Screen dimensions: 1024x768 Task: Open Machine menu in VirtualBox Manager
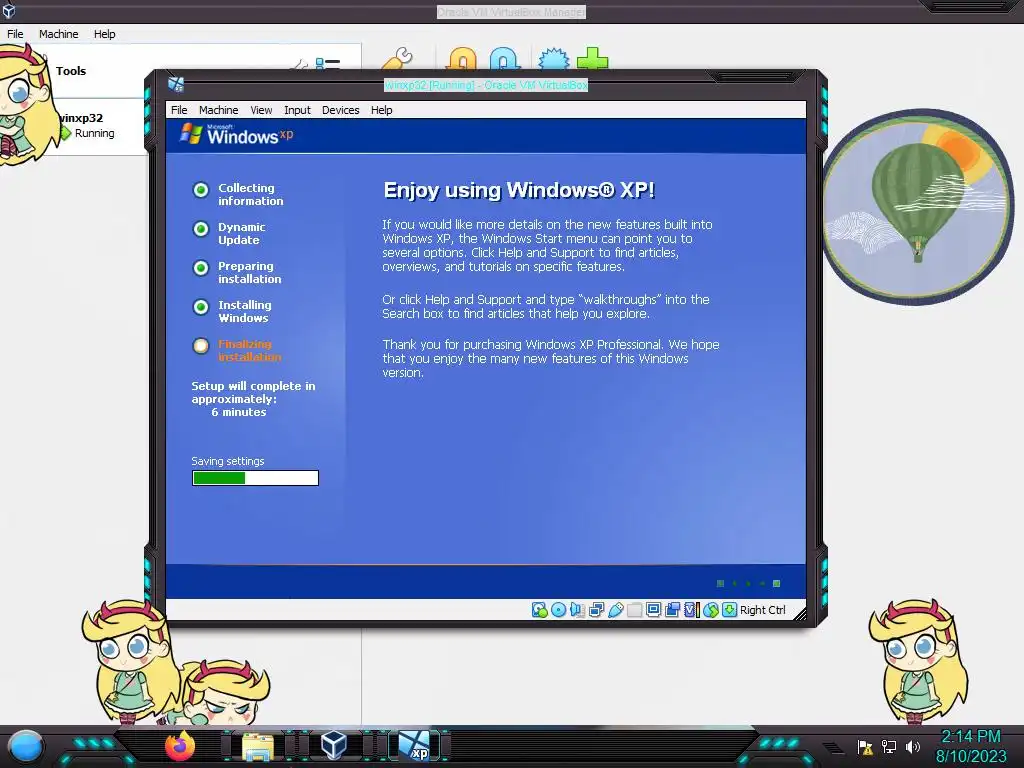point(59,34)
